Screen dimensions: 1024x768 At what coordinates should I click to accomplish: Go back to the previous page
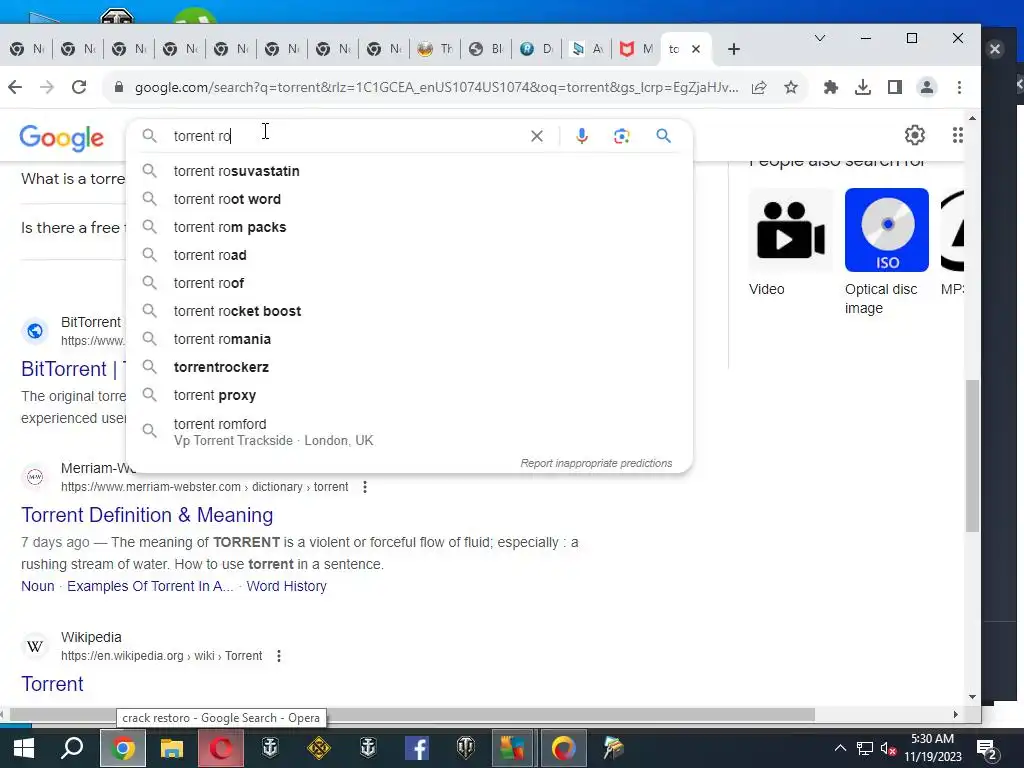[15, 87]
